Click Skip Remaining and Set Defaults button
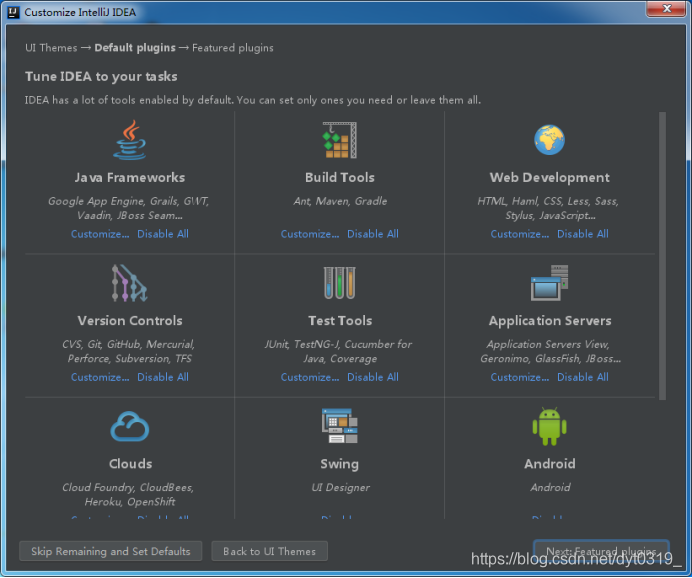 [110, 552]
